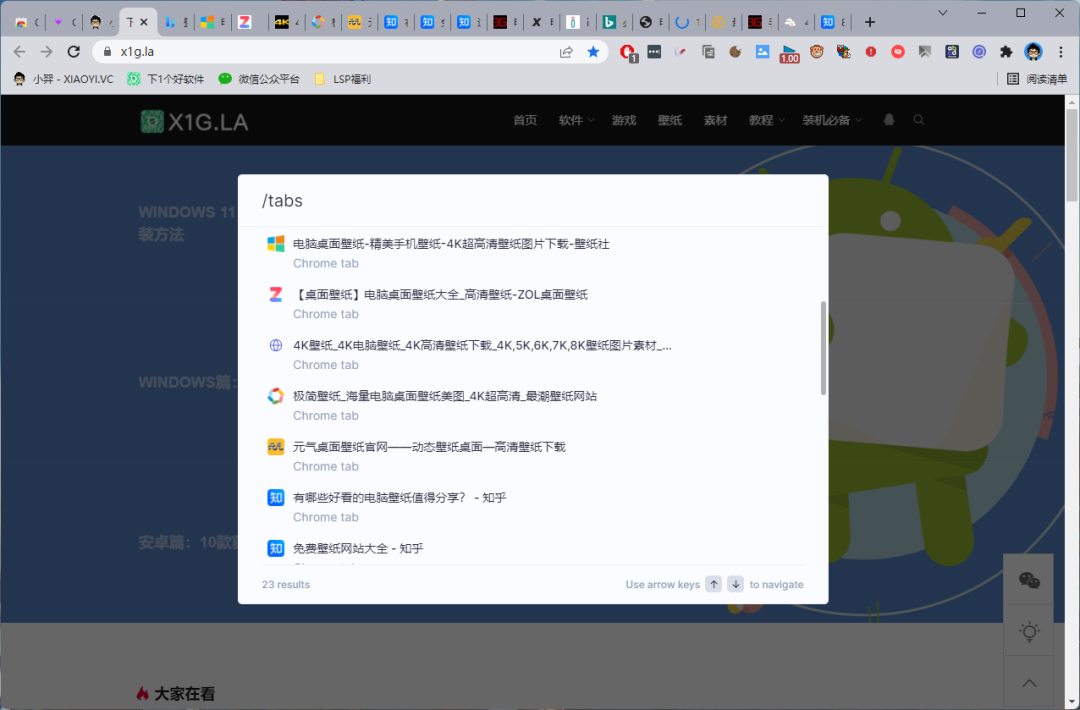Click the /tabs command input field

click(x=532, y=201)
